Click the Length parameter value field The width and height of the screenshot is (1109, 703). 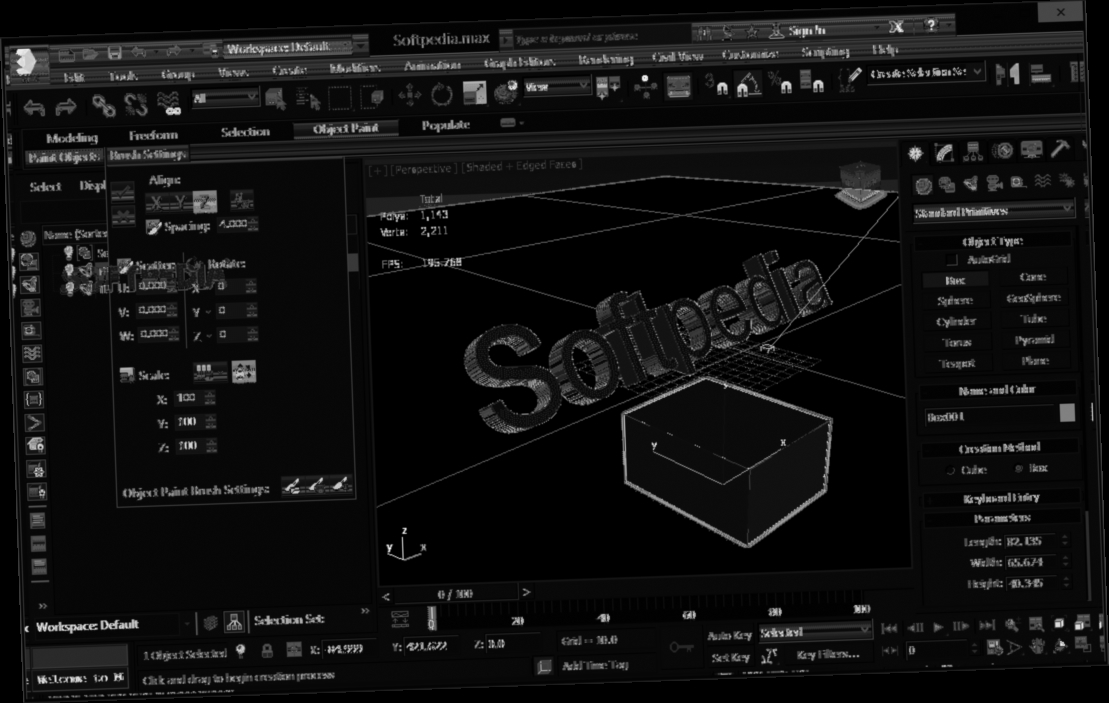(x=1031, y=542)
